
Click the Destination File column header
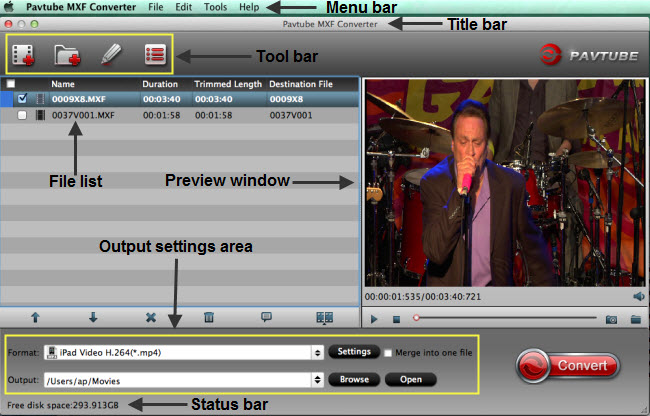[301, 84]
